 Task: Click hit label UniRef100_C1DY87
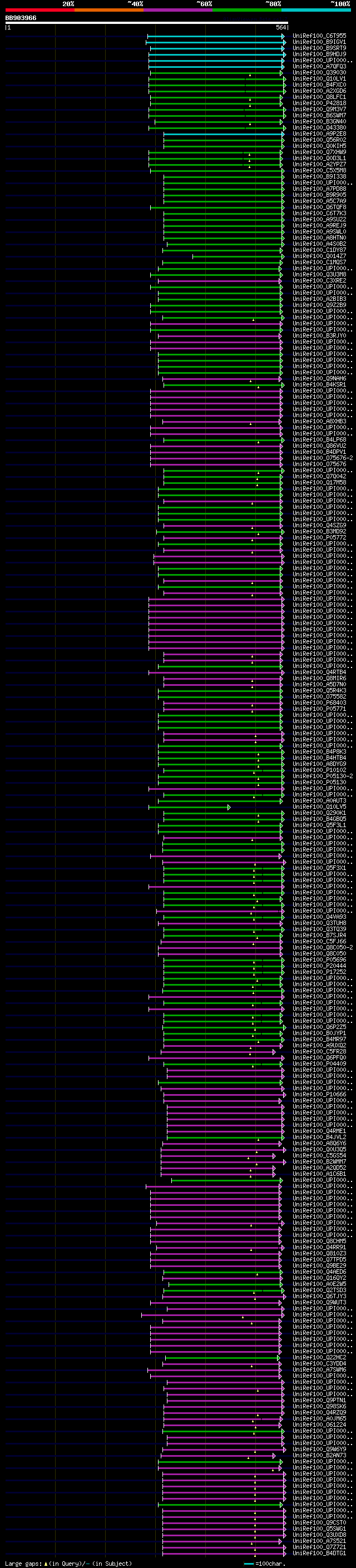(319, 250)
